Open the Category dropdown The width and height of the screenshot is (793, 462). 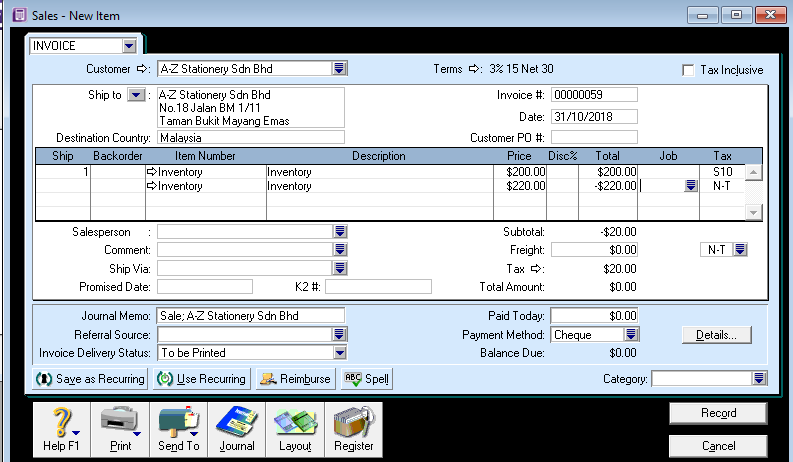tap(759, 378)
